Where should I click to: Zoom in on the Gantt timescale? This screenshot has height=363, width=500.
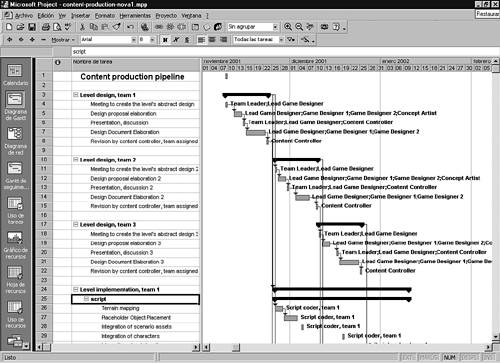click(x=288, y=27)
